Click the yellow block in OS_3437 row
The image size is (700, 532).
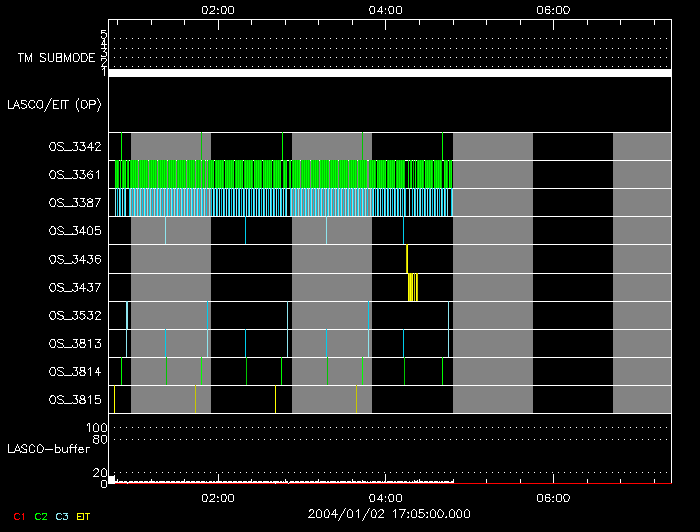(413, 288)
